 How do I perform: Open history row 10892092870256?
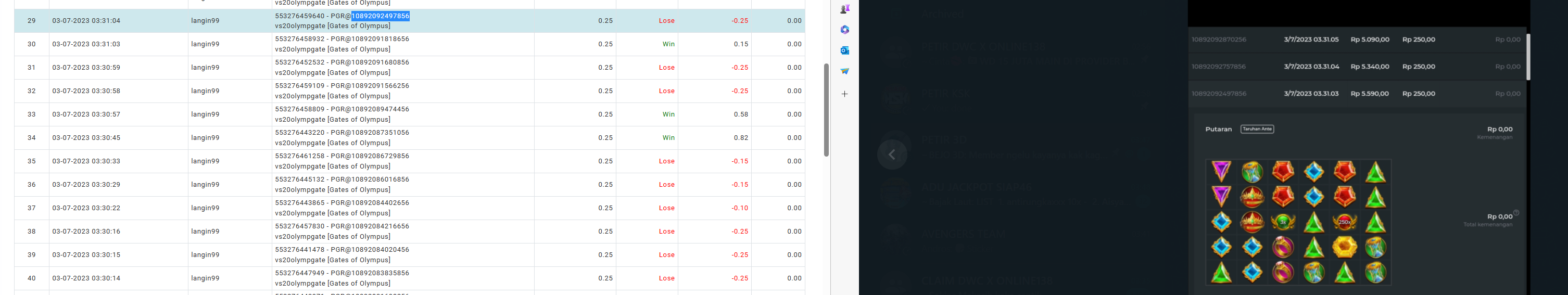(1356, 40)
